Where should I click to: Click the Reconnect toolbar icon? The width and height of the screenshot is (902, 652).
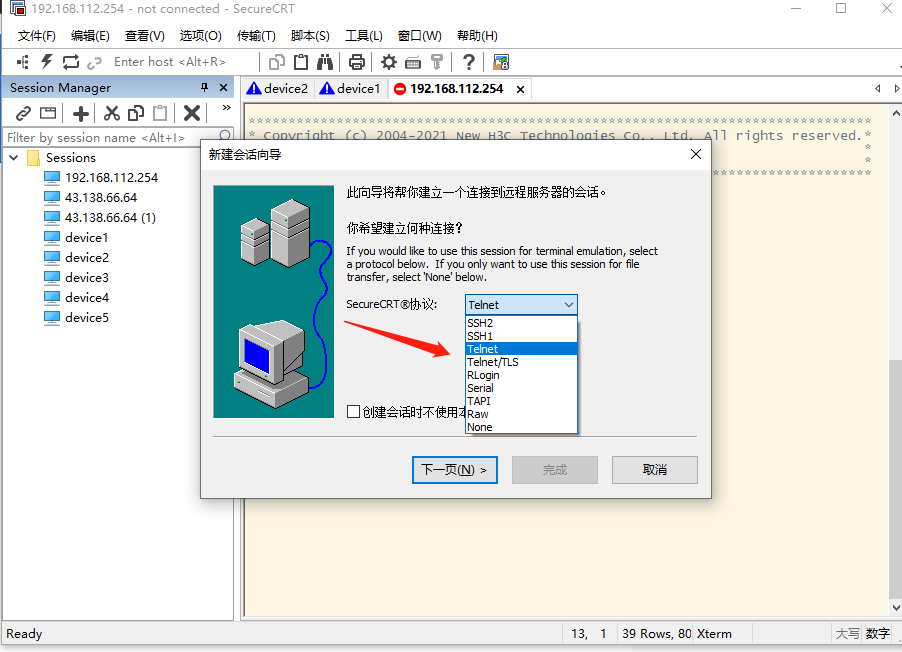pos(70,61)
